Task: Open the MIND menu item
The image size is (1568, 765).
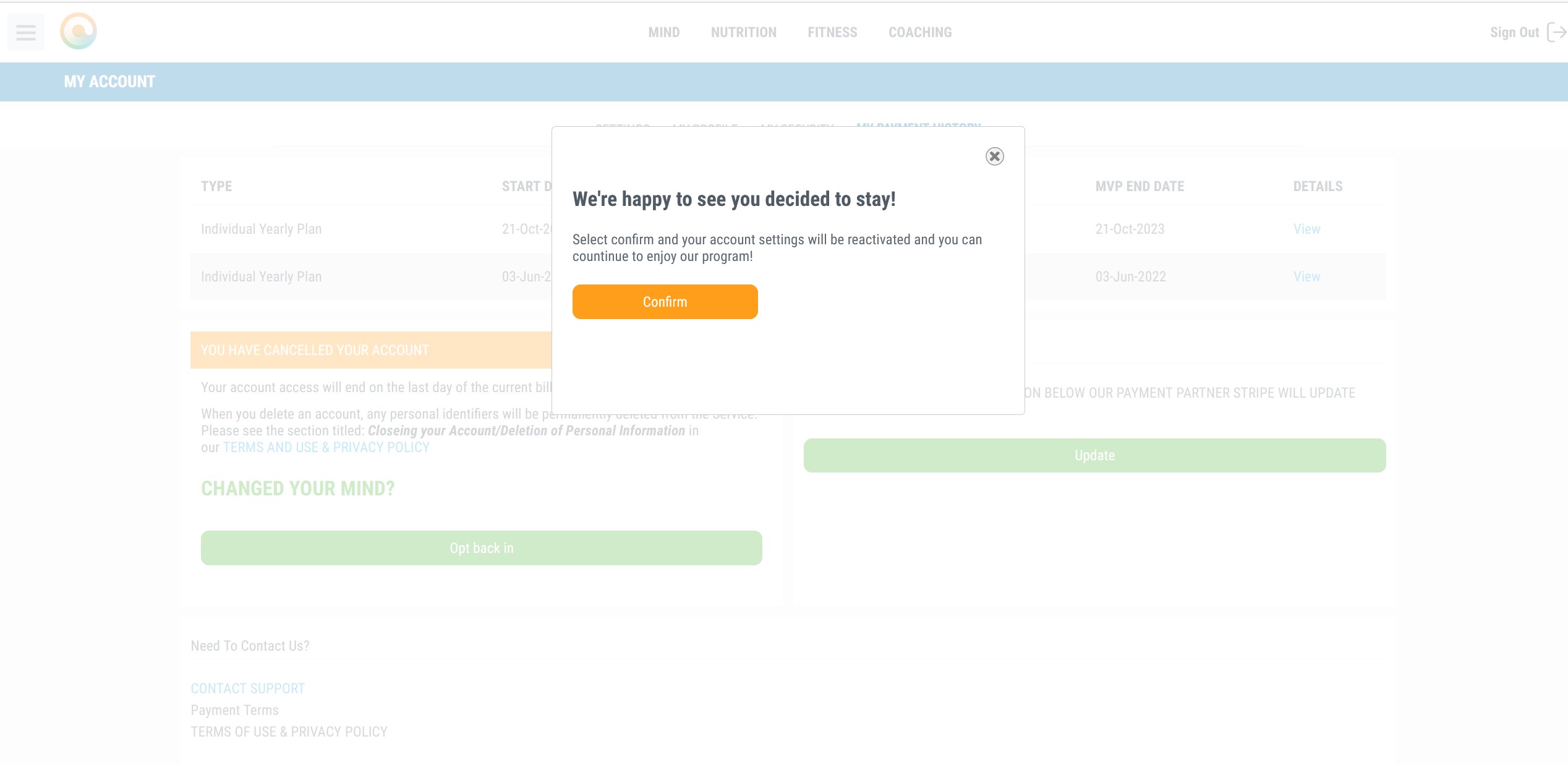Action: point(663,32)
